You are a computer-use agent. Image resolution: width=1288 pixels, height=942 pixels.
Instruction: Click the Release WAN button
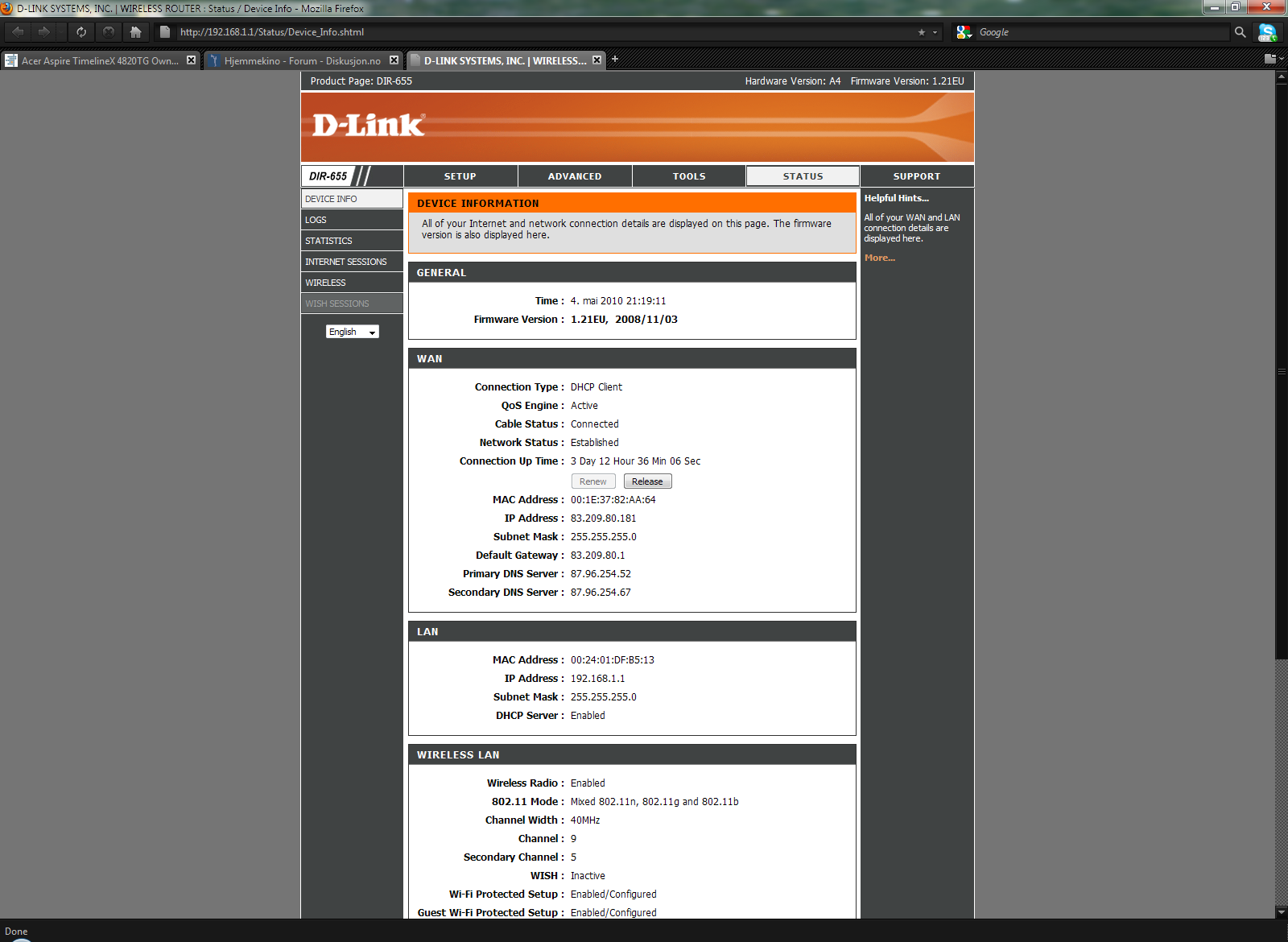pos(647,481)
